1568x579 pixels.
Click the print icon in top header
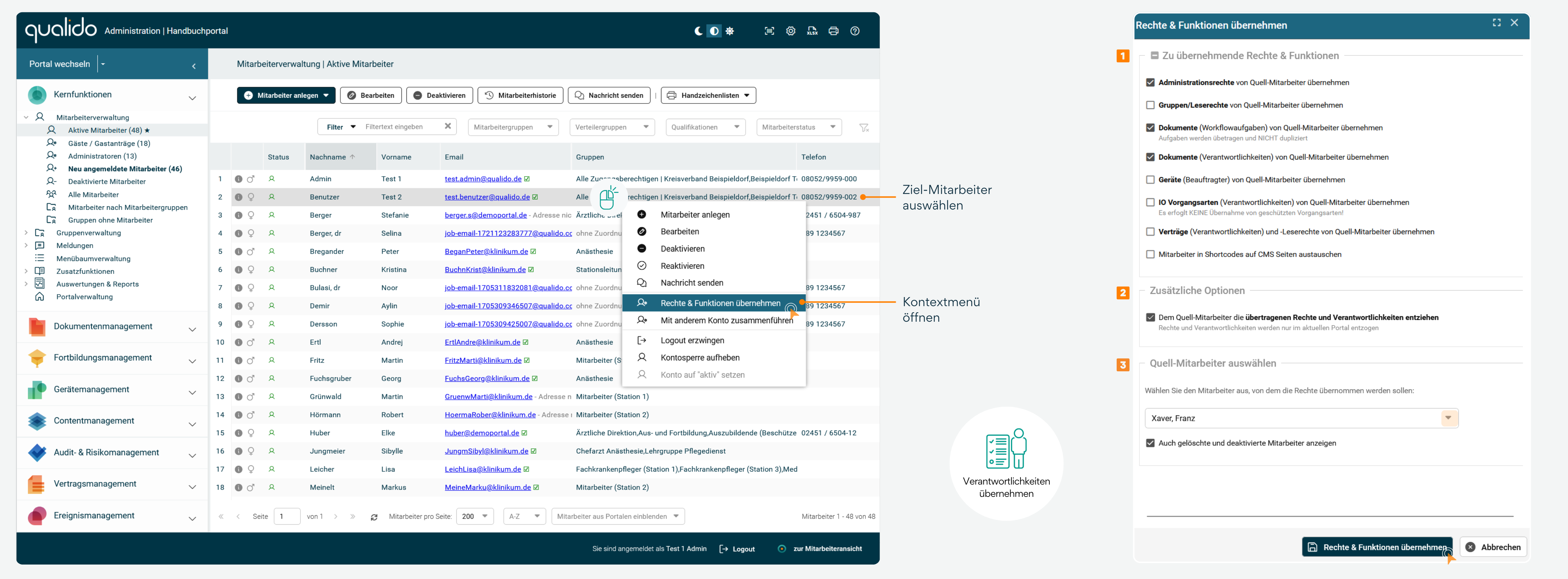[833, 31]
